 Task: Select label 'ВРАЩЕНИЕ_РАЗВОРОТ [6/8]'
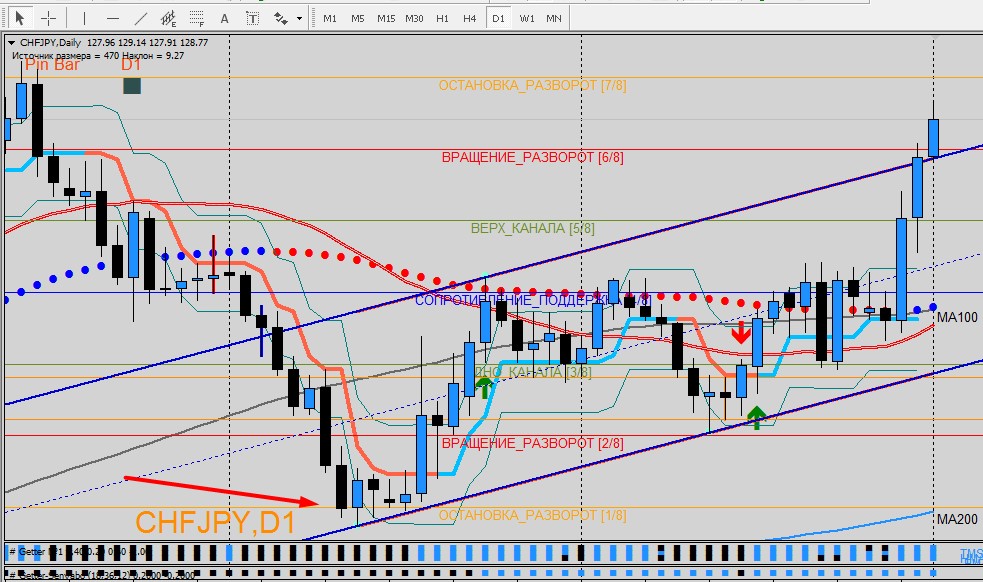[x=532, y=157]
